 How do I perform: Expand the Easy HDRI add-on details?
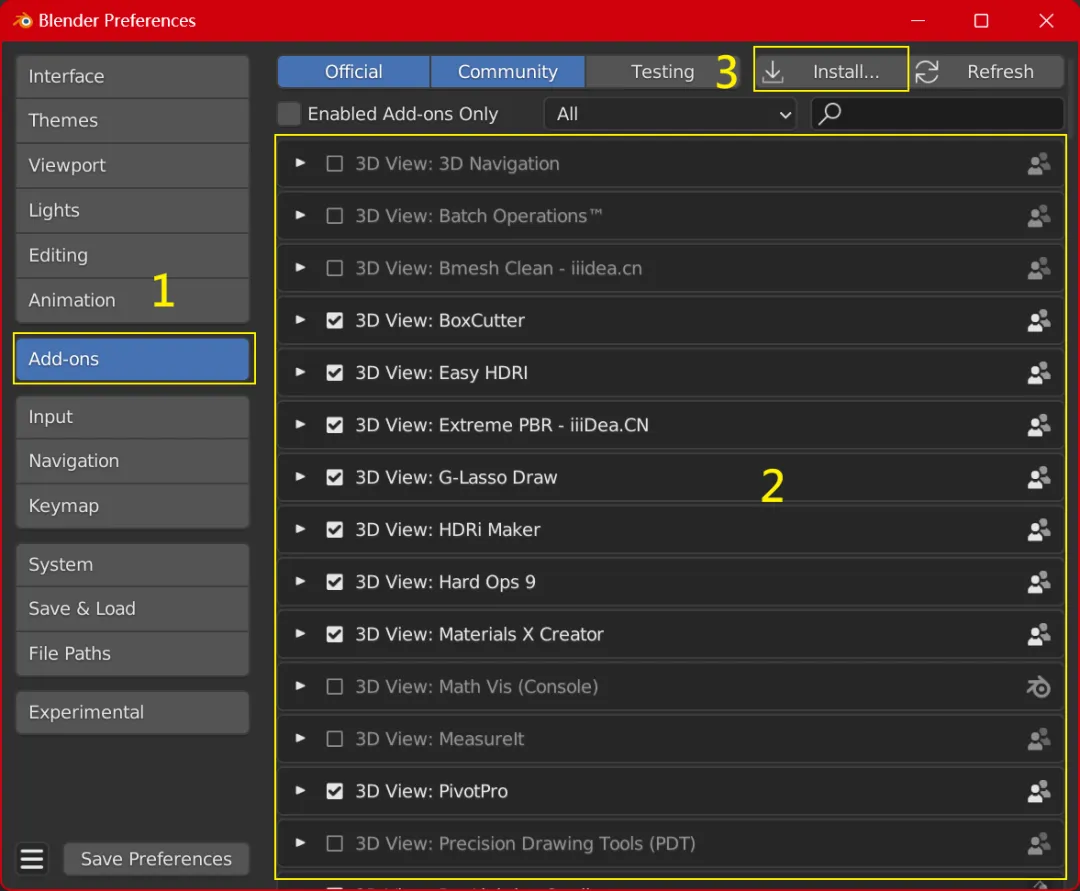point(300,373)
